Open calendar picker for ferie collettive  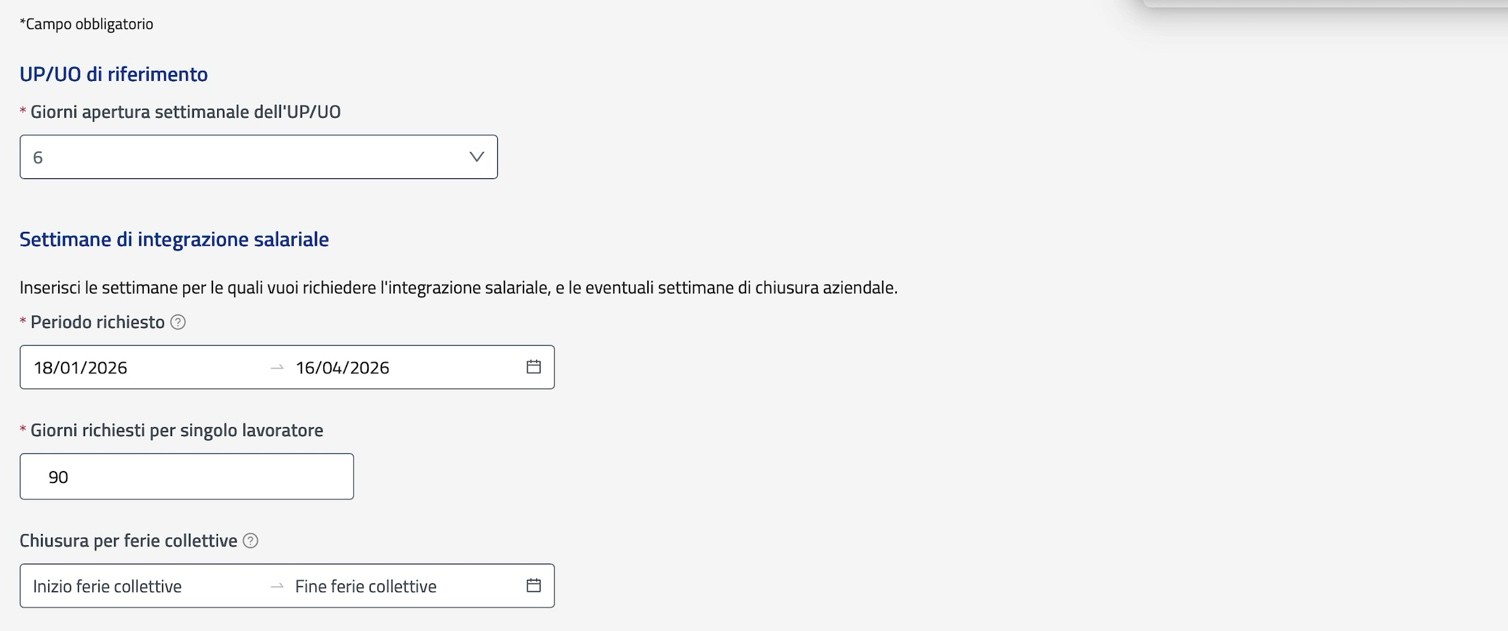(534, 586)
